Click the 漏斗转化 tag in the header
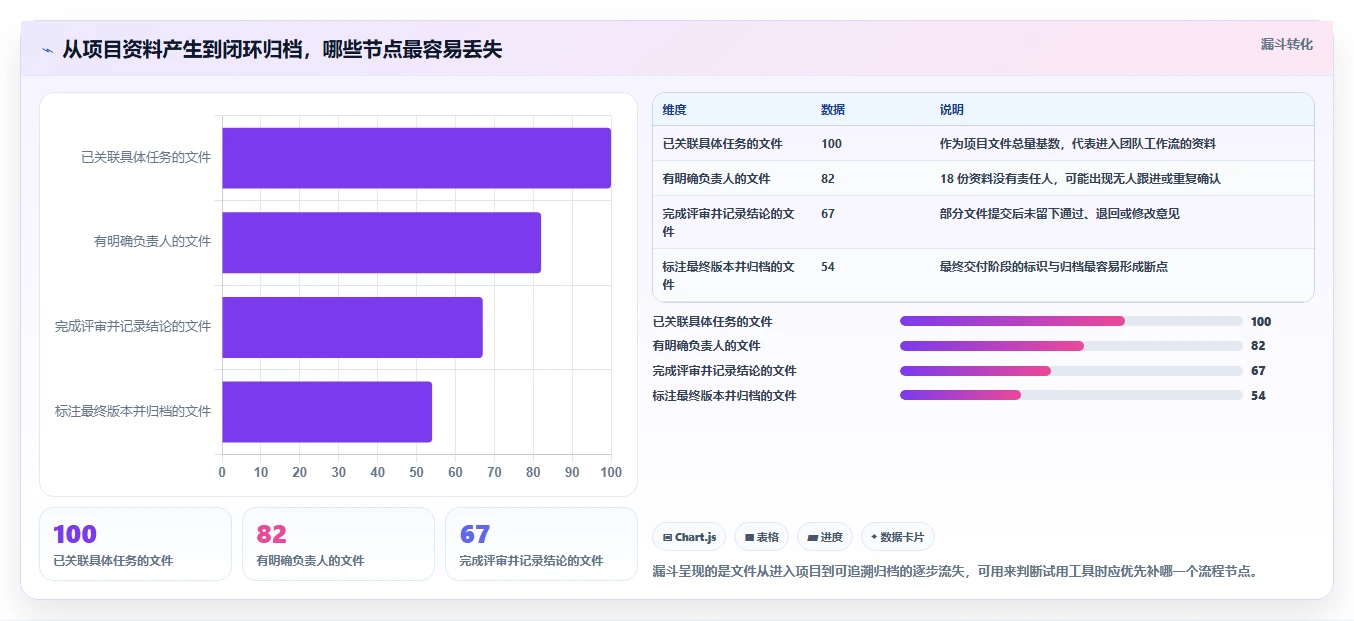Image resolution: width=1354 pixels, height=621 pixels. click(1286, 44)
